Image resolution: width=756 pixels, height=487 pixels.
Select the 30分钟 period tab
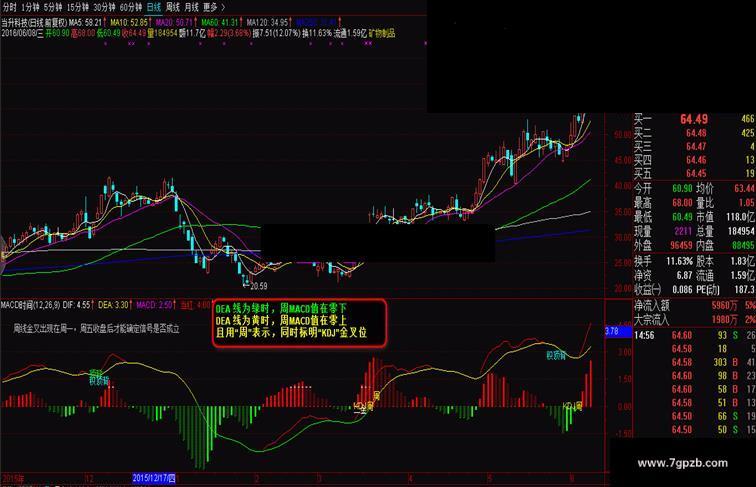(104, 7)
